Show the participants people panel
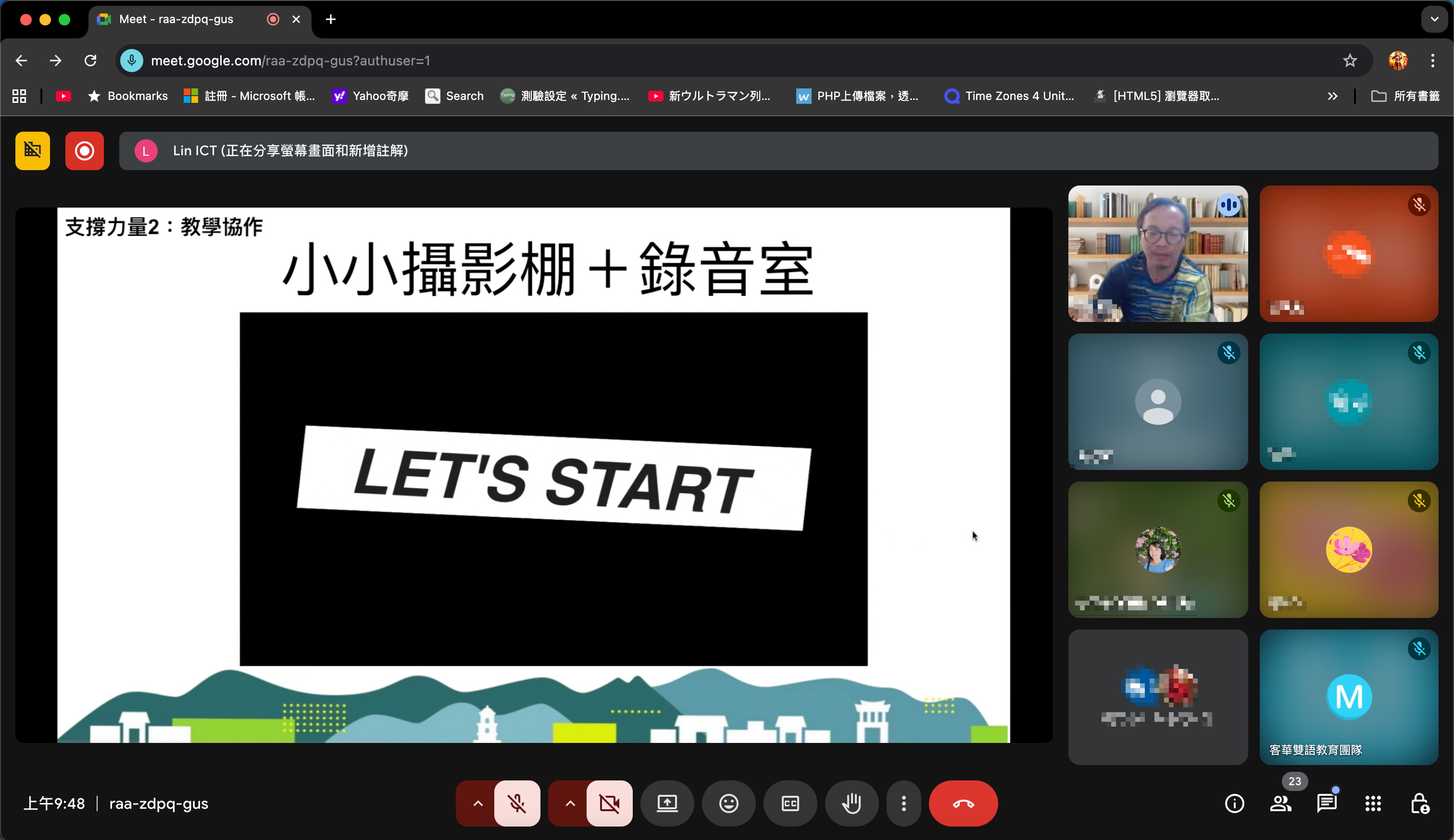This screenshot has width=1454, height=840. (x=1280, y=803)
